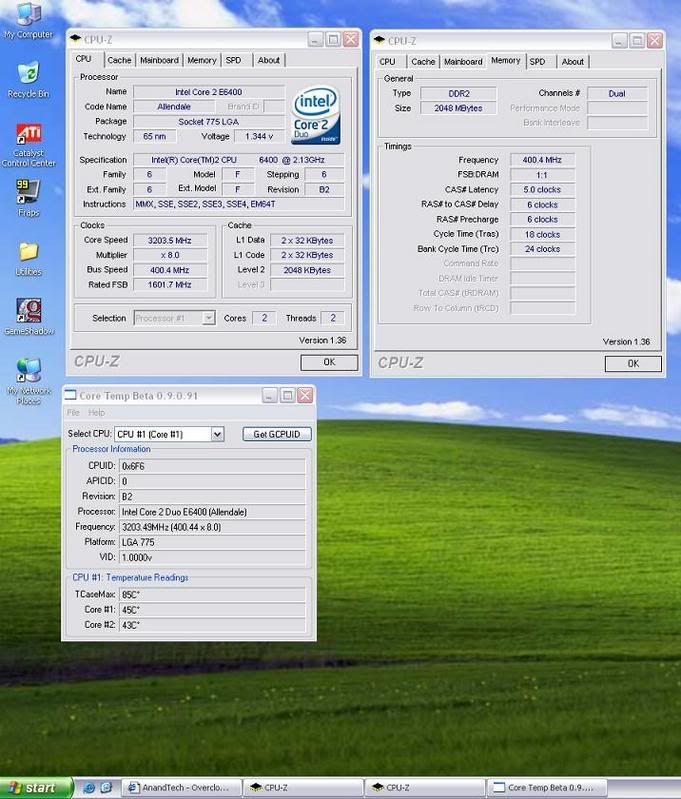
Task: Click the Get GCPUID button
Action: pyautogui.click(x=277, y=434)
